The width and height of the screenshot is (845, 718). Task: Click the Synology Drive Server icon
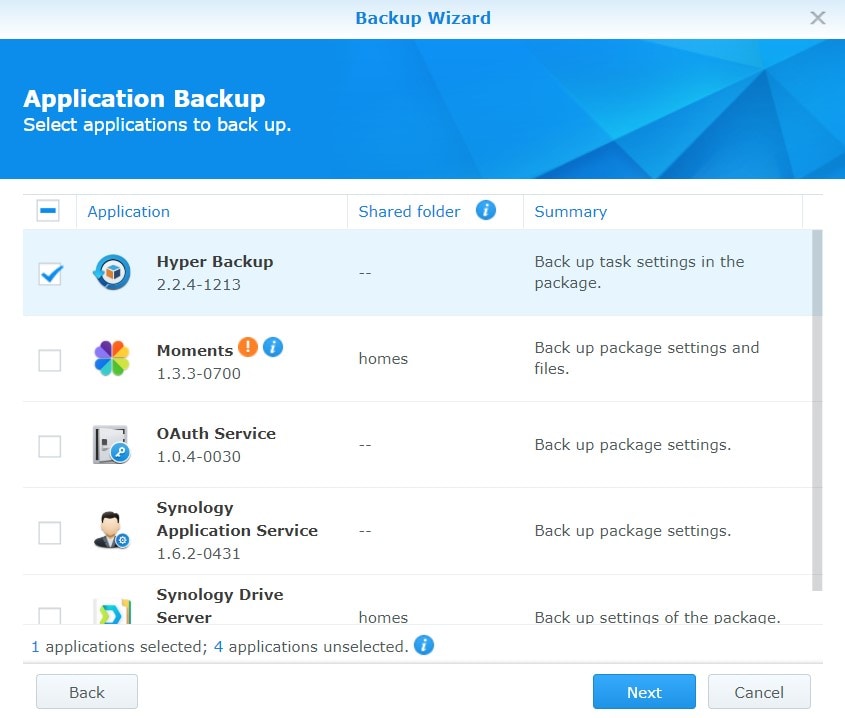[113, 611]
